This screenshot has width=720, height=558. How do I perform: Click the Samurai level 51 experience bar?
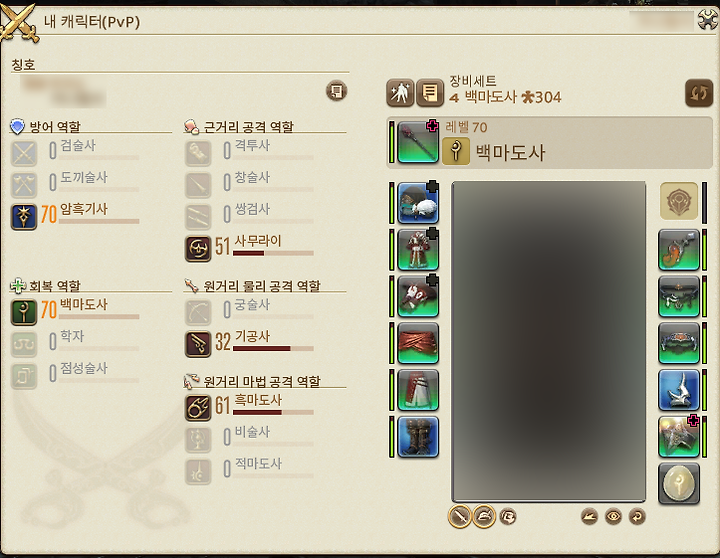tap(273, 253)
